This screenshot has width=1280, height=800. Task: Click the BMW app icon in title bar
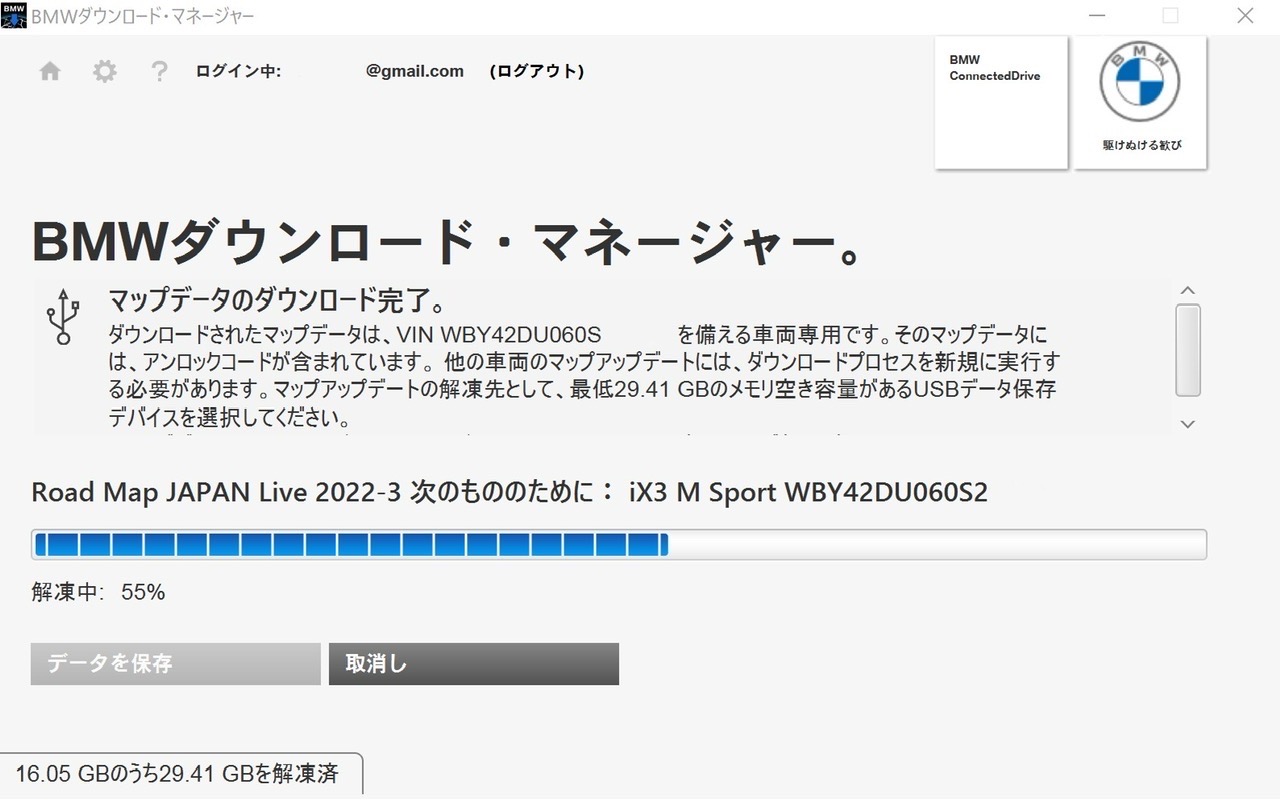(x=14, y=15)
